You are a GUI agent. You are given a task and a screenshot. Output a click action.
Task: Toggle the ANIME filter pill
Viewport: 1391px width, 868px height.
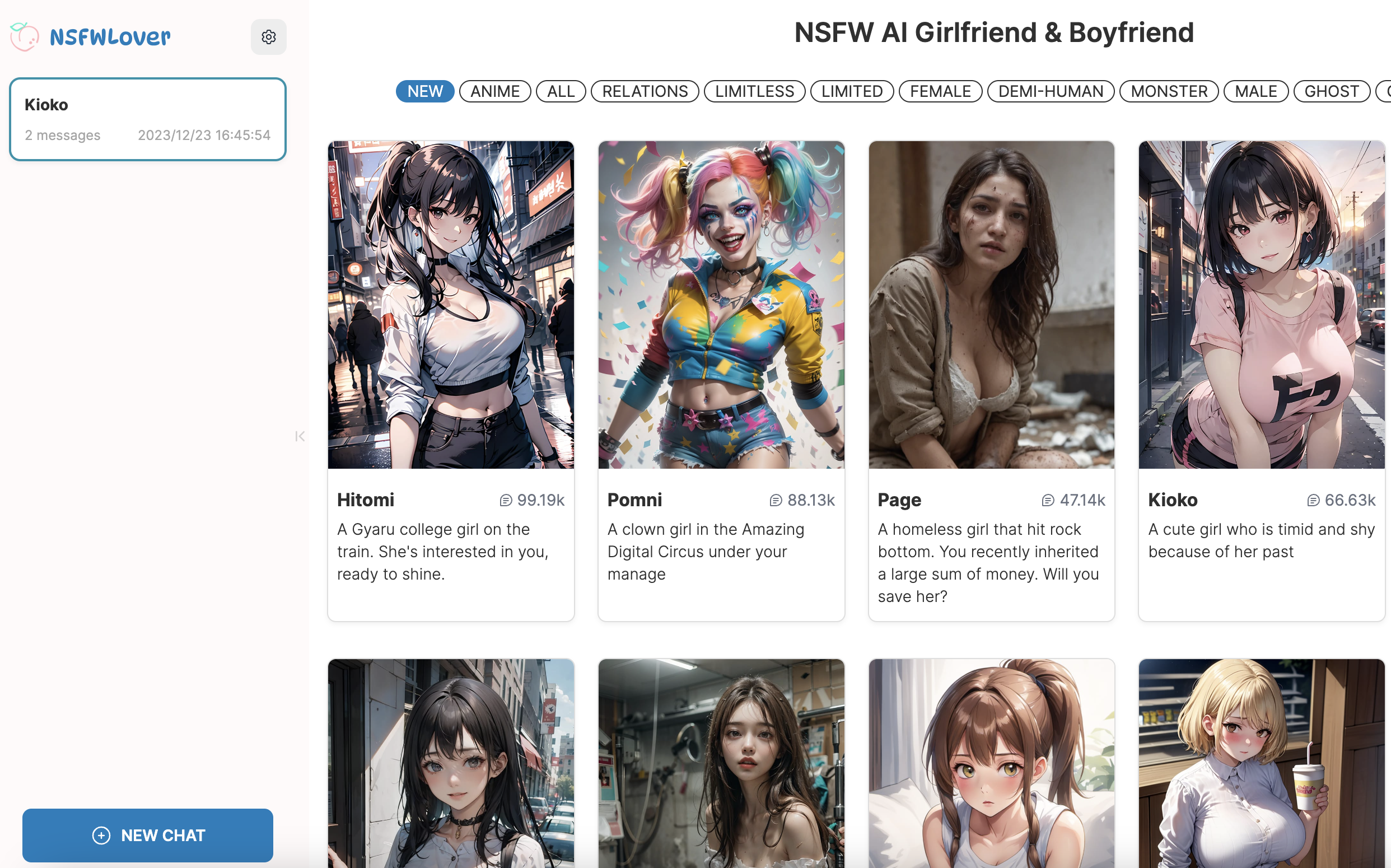[x=495, y=91]
